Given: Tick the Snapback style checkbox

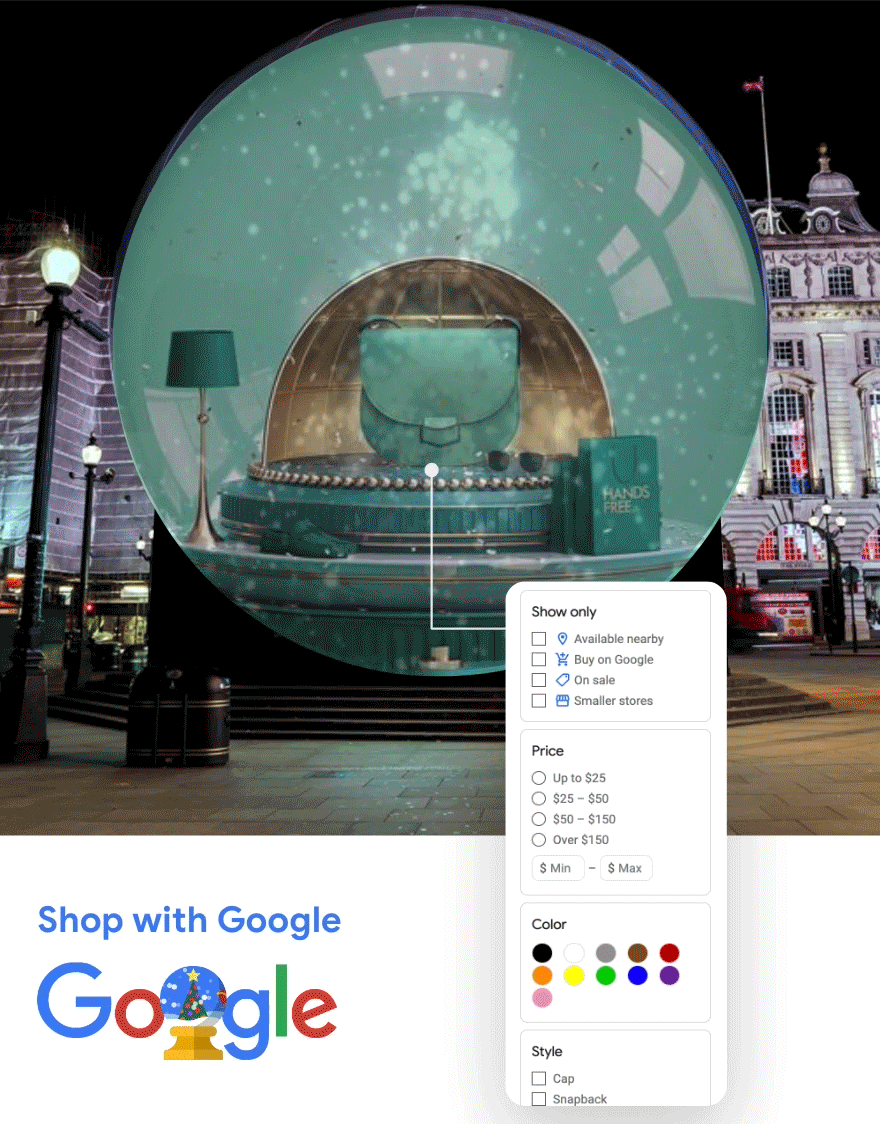Looking at the screenshot, I should 539,1099.
